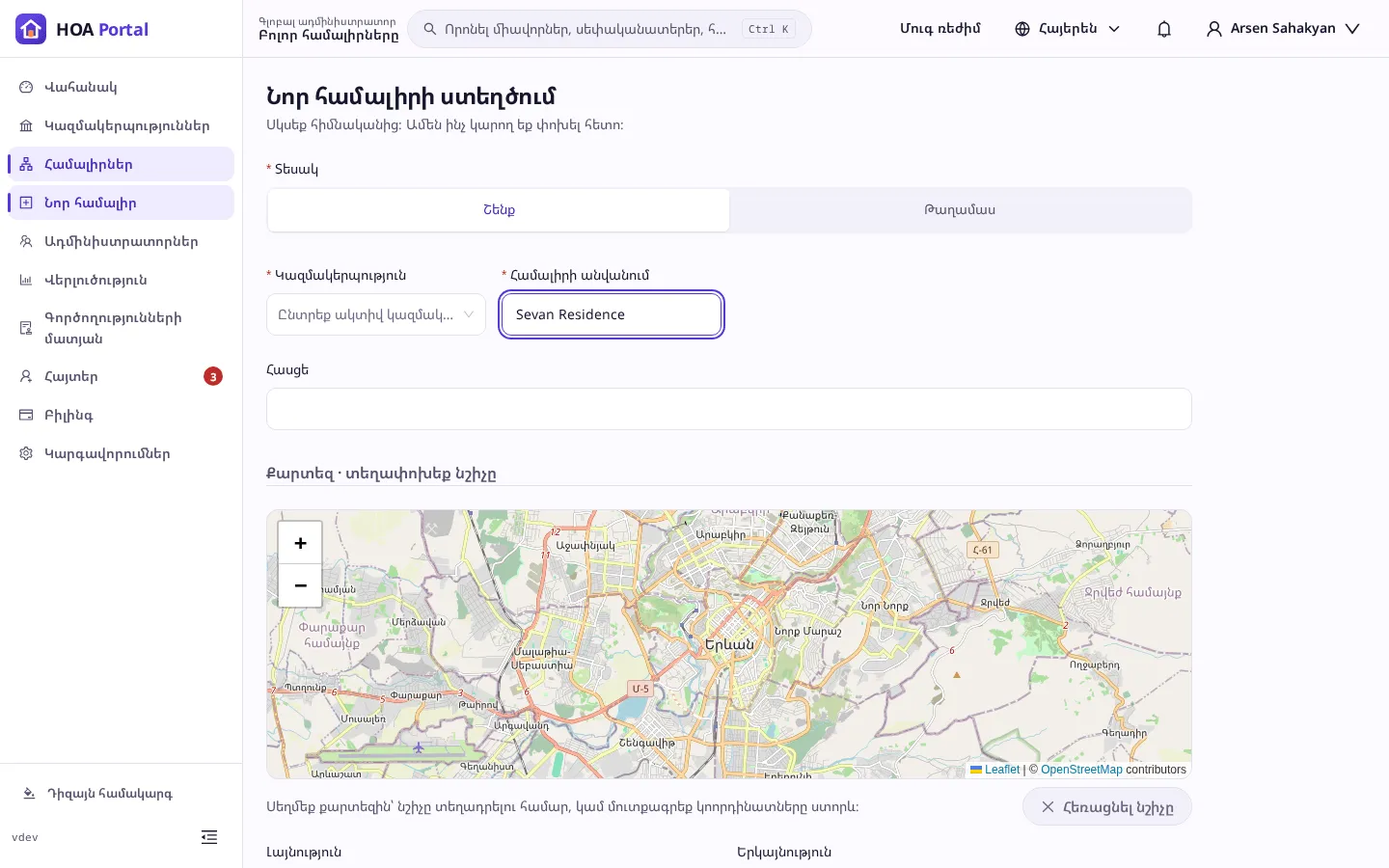Toggle Մուգ ռեժիմ dark mode
The image size is (1389, 868).
(940, 29)
